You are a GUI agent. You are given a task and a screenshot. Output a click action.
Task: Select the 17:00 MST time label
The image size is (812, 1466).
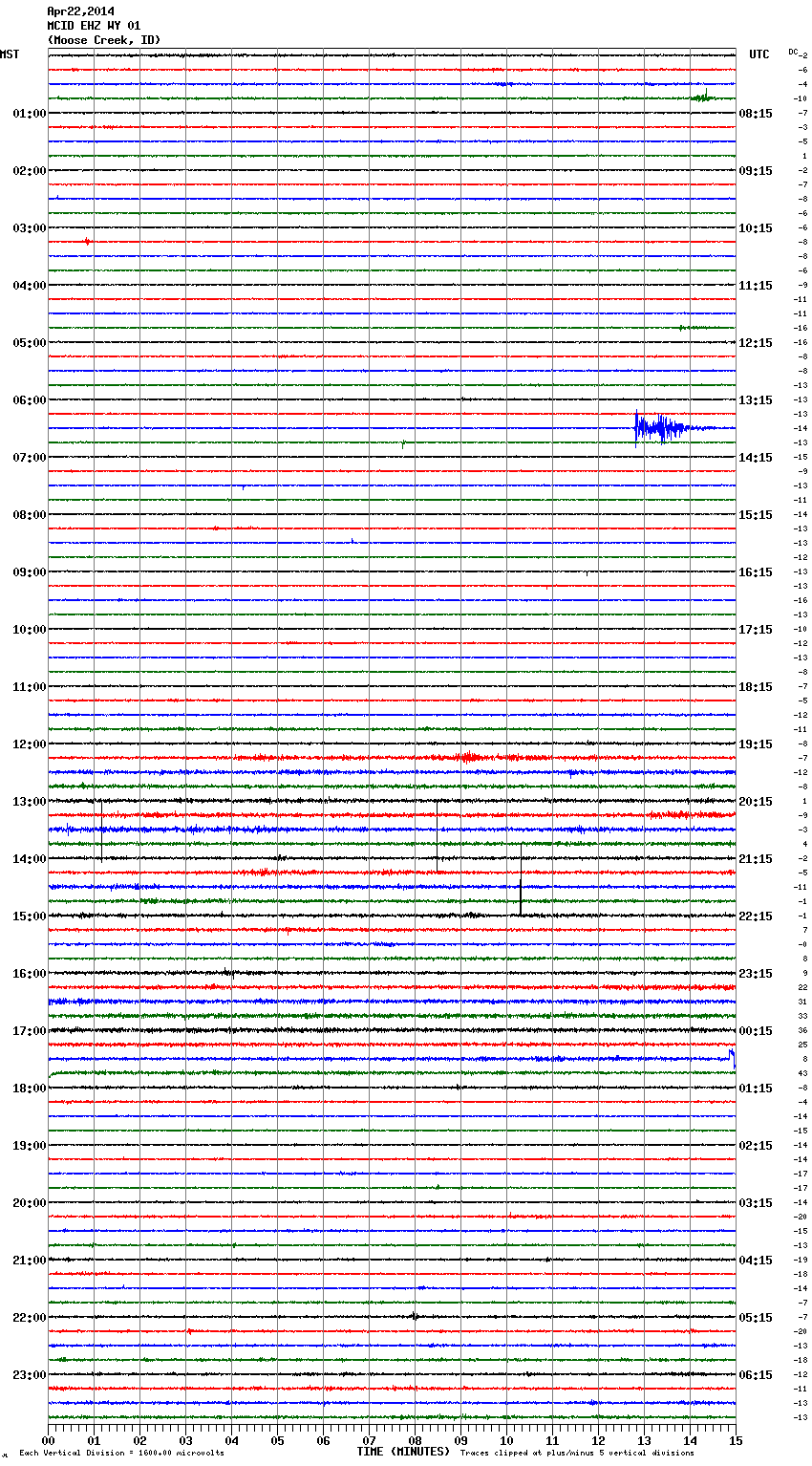pyautogui.click(x=30, y=1031)
